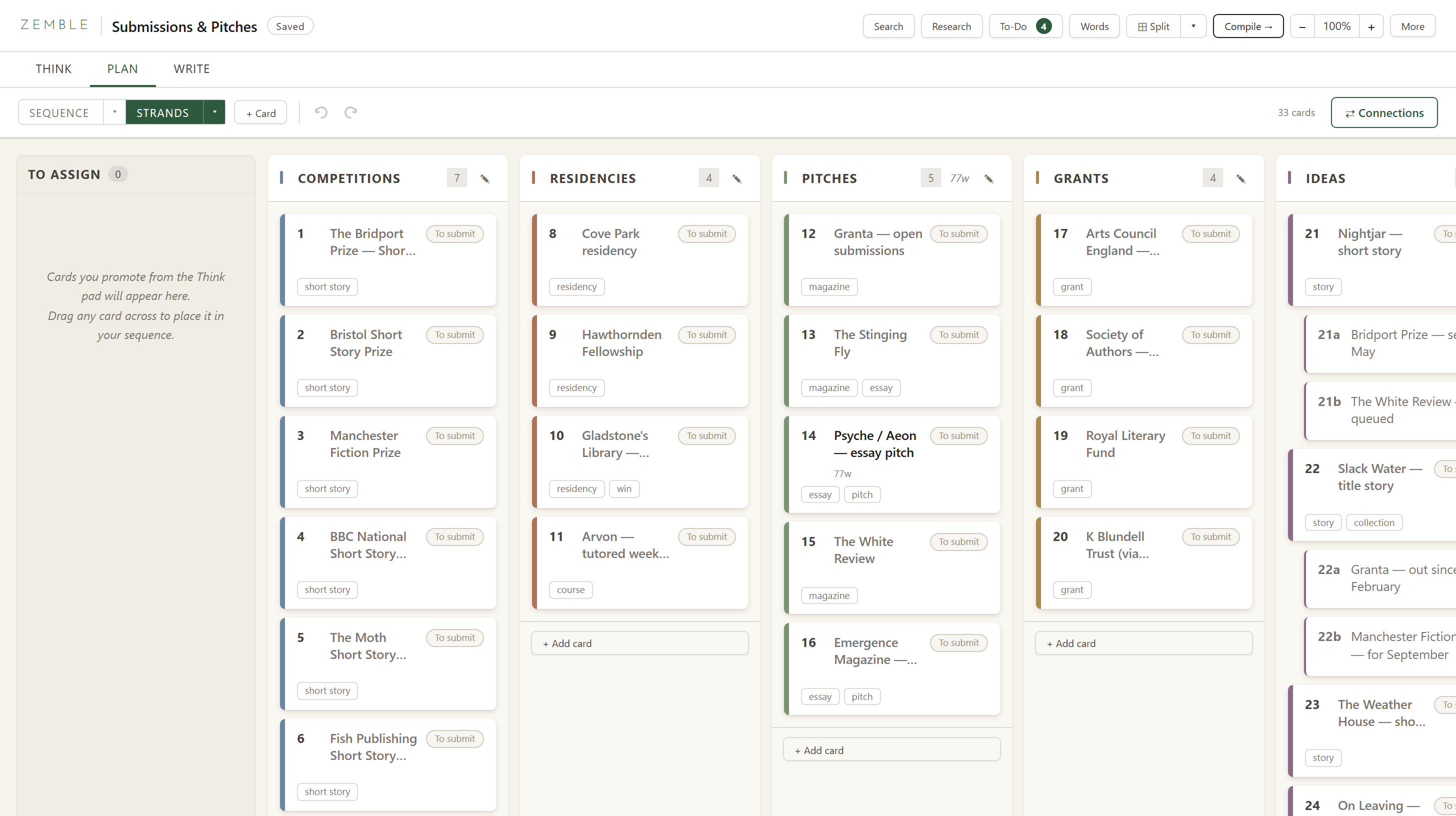
Task: Show the Words count panel
Action: 1094,26
